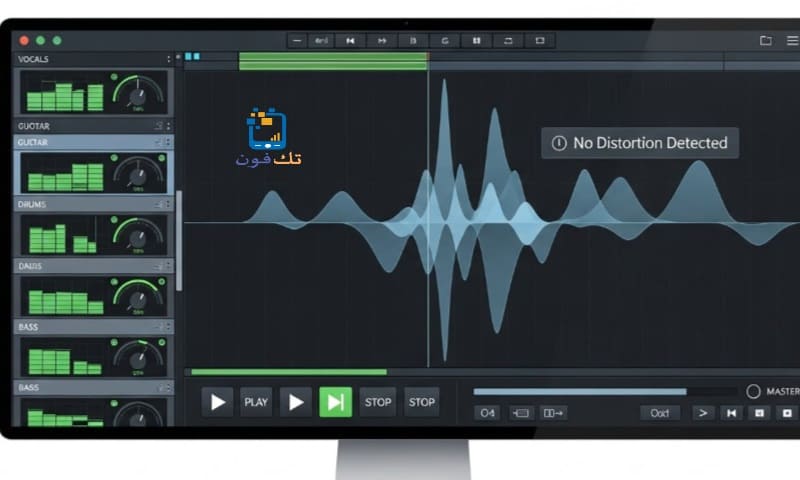Open the upper BASS track options dots
Screen dimensions: 800x480
click(x=168, y=326)
